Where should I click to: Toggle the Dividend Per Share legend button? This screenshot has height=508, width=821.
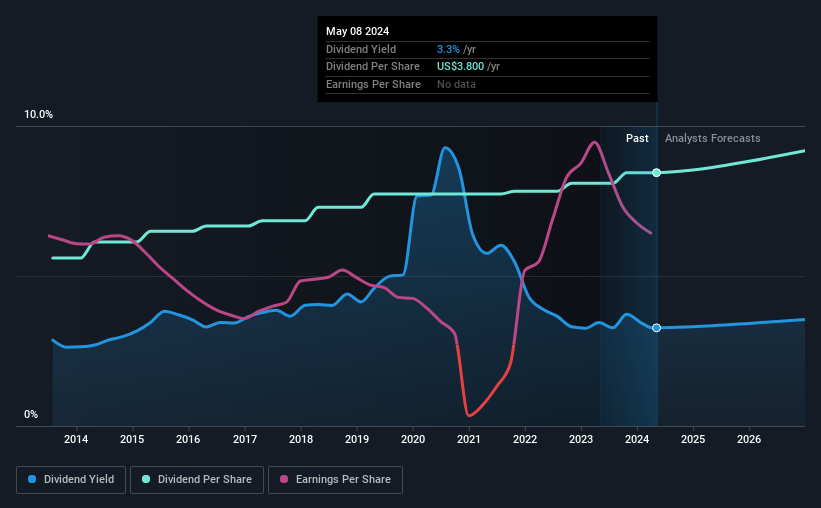pyautogui.click(x=197, y=480)
